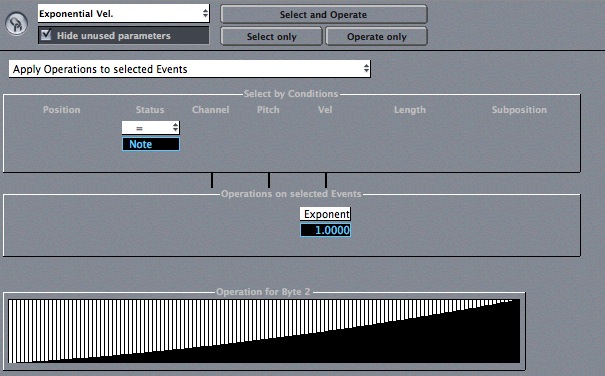Toggle the Hide unused parameters checkbox
This screenshot has height=376, width=605.
pos(46,35)
